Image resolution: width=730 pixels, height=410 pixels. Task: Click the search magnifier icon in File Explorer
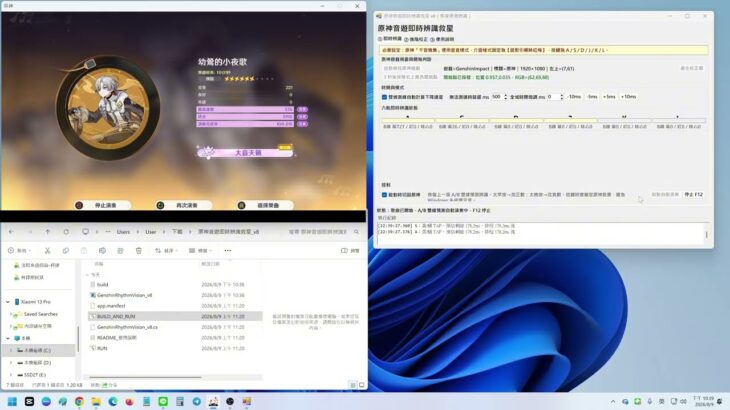coord(356,231)
